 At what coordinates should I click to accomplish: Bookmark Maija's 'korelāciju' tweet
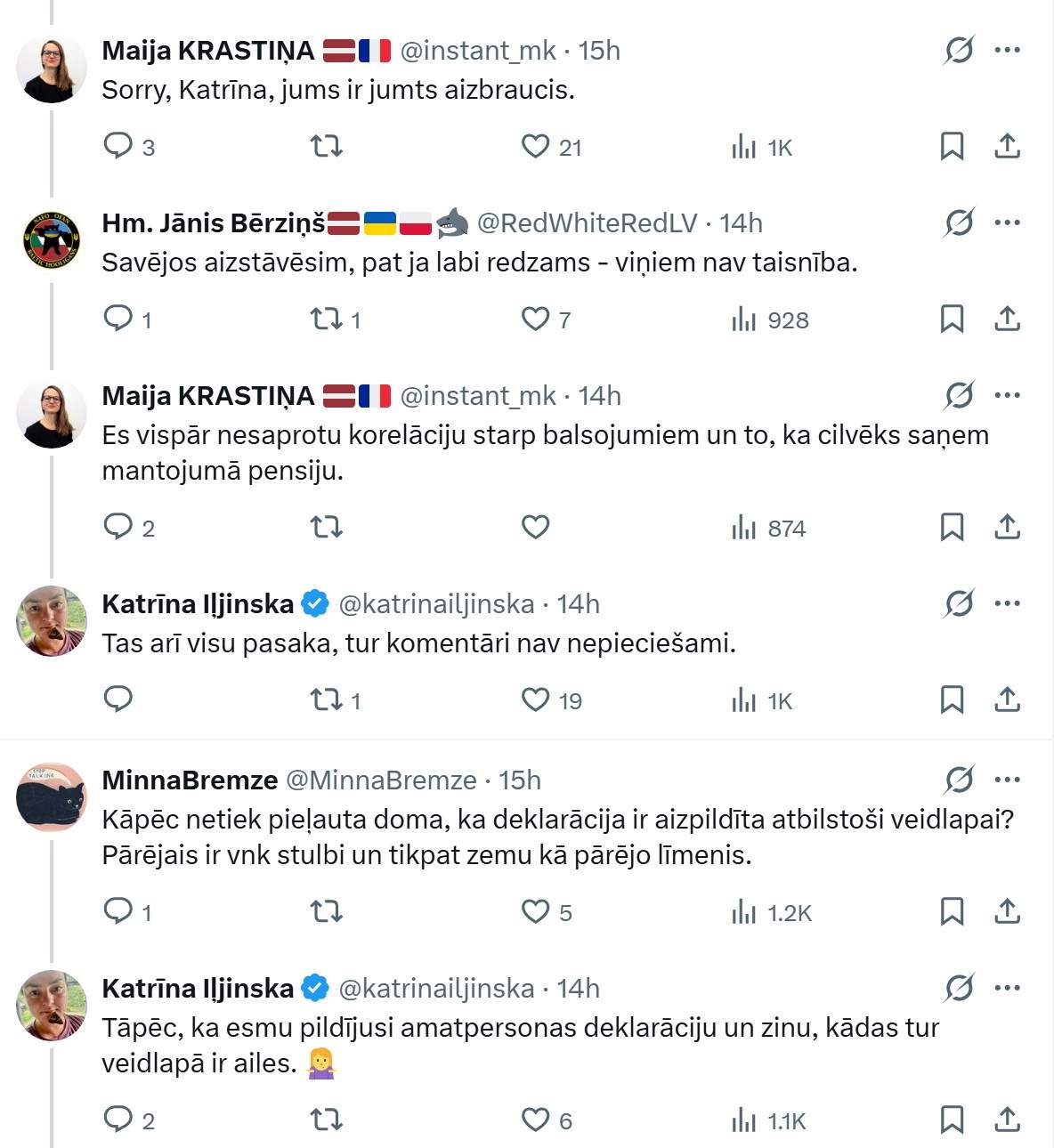coord(952,527)
